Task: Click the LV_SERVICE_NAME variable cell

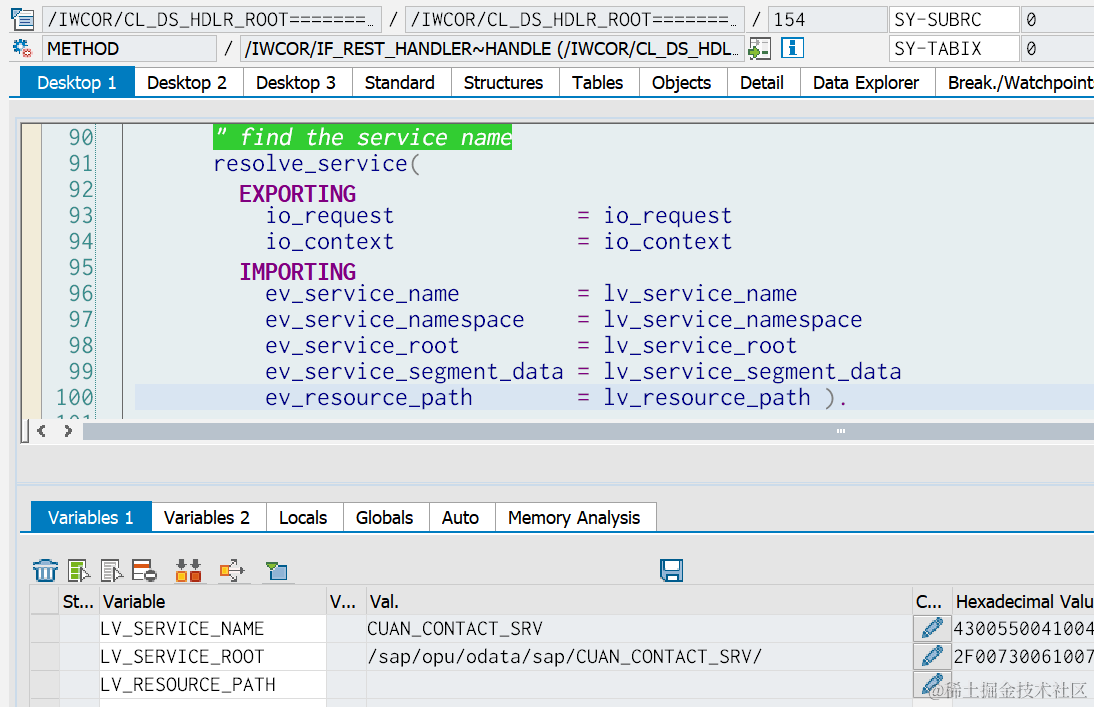Action: (213, 628)
